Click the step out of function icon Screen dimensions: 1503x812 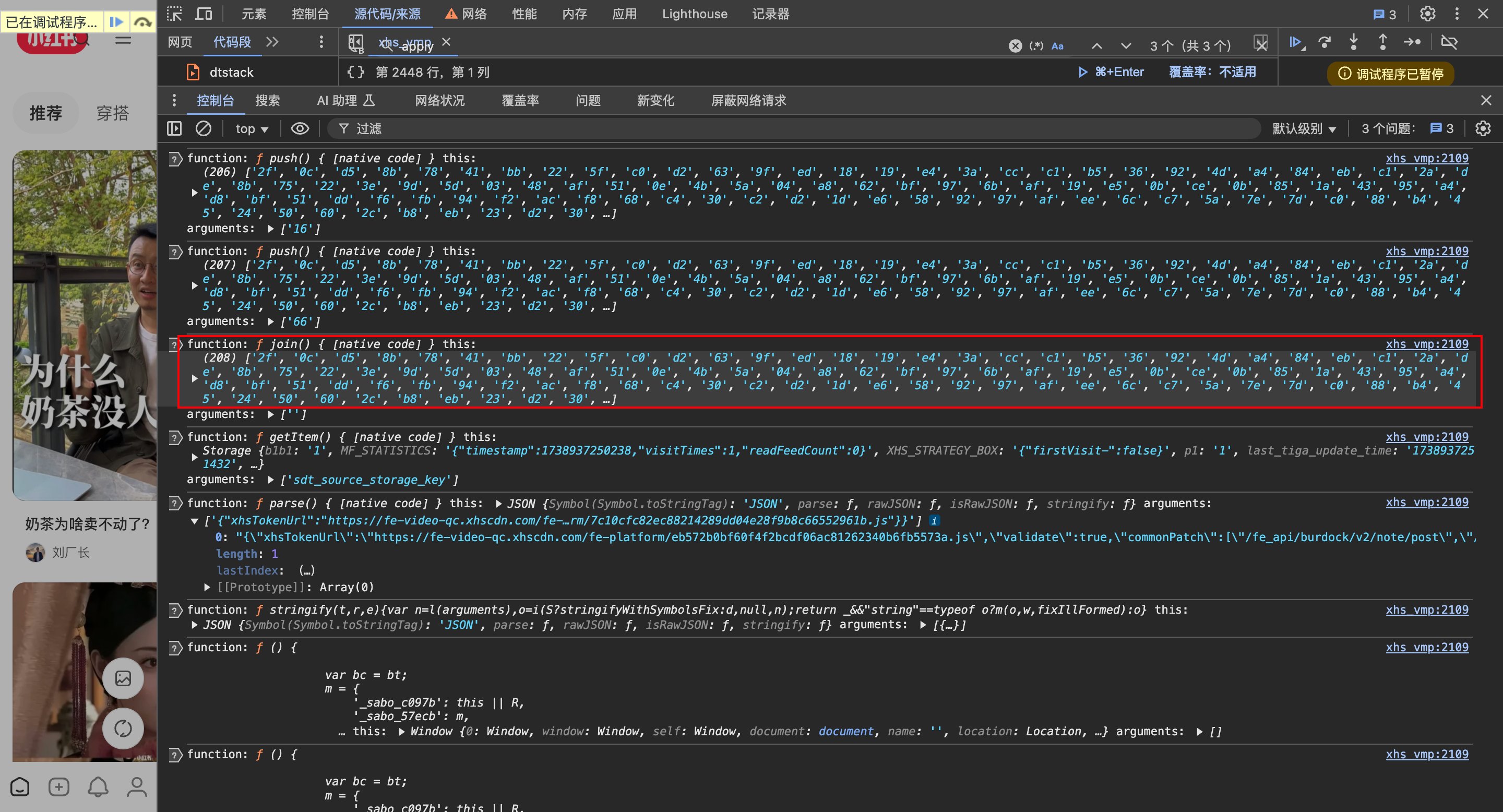[1382, 42]
